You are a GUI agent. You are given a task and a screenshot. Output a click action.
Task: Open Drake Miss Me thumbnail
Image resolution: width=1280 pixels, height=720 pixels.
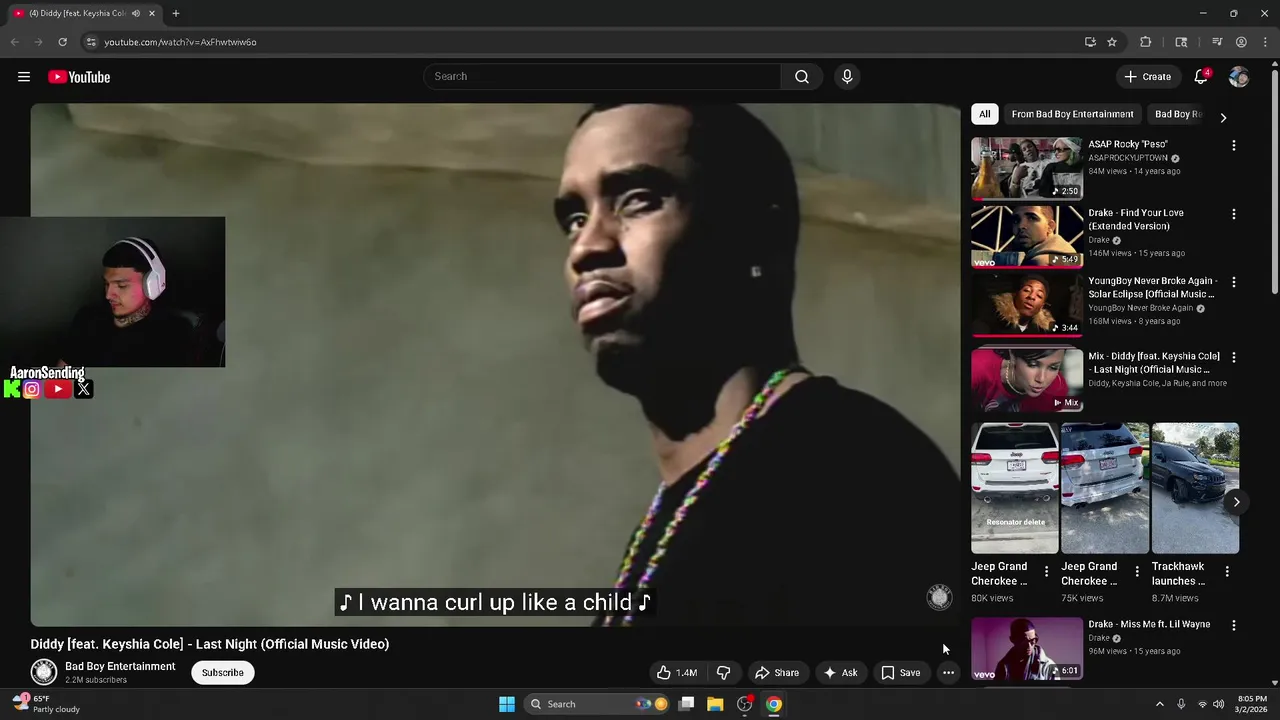point(1027,648)
